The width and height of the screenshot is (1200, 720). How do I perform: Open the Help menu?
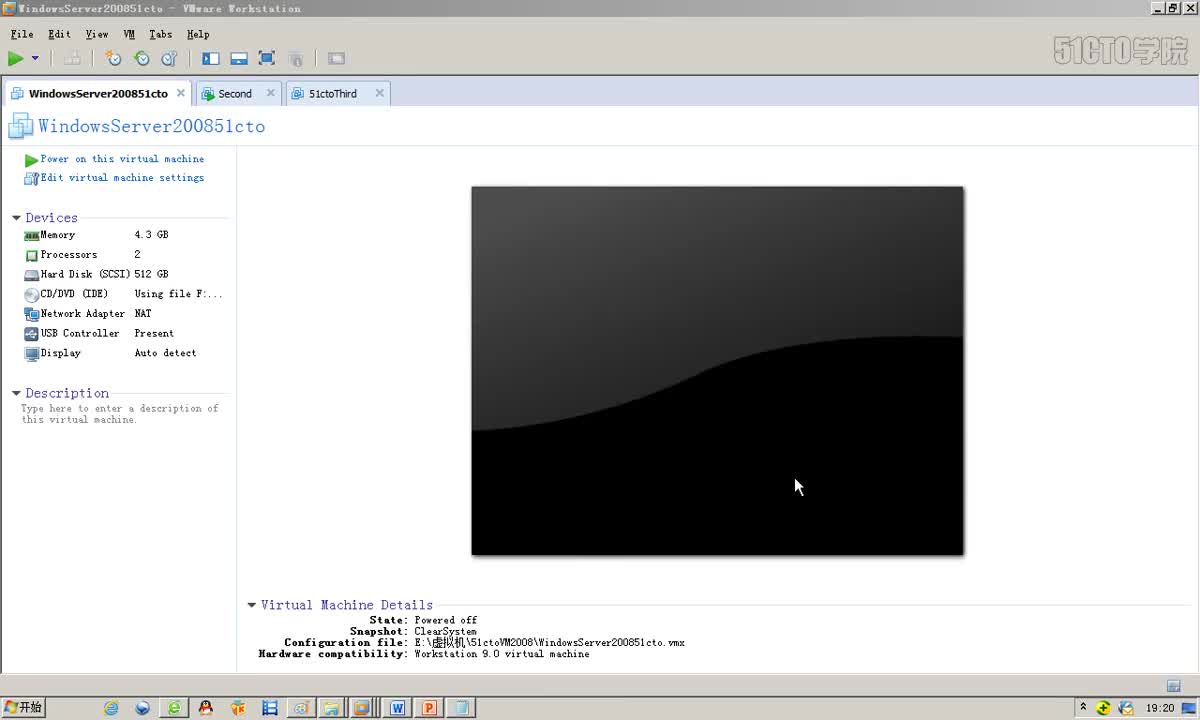click(x=198, y=34)
